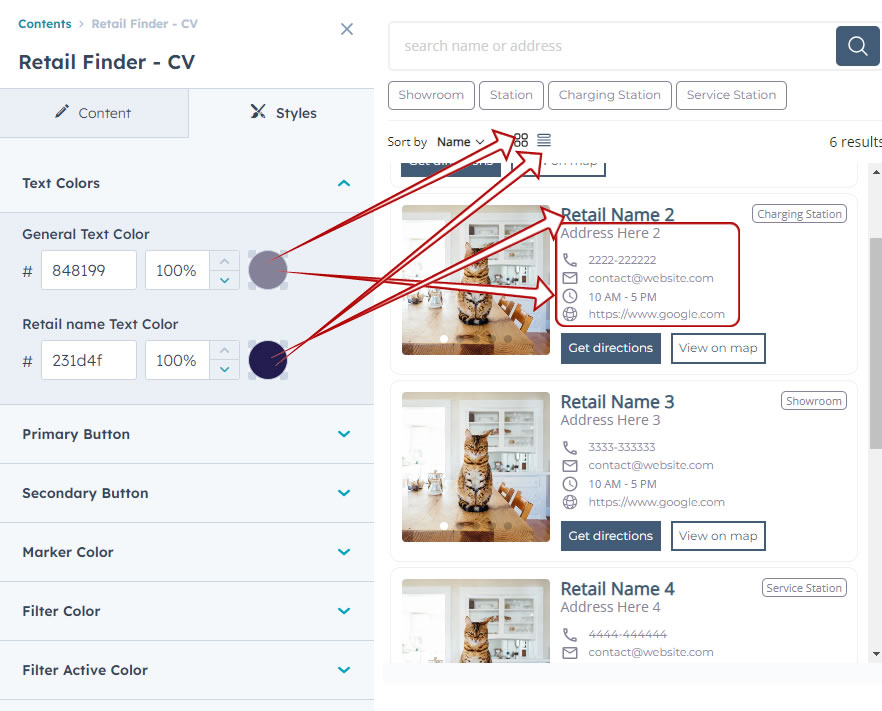The height and width of the screenshot is (711, 882).
Task: Click phone icon for Retail Name 3
Action: [x=570, y=447]
